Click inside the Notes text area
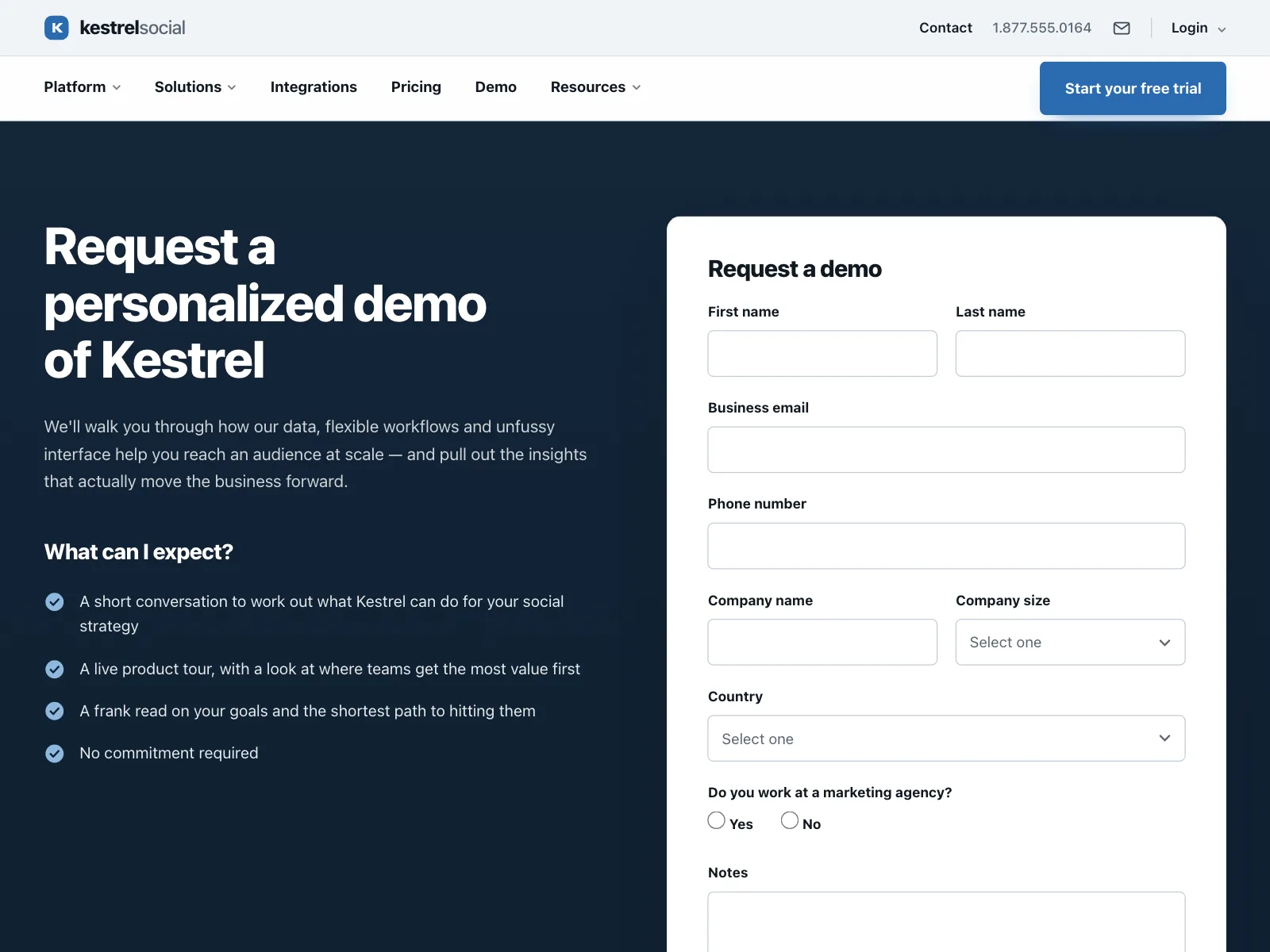This screenshot has width=1270, height=952. pyautogui.click(x=946, y=922)
